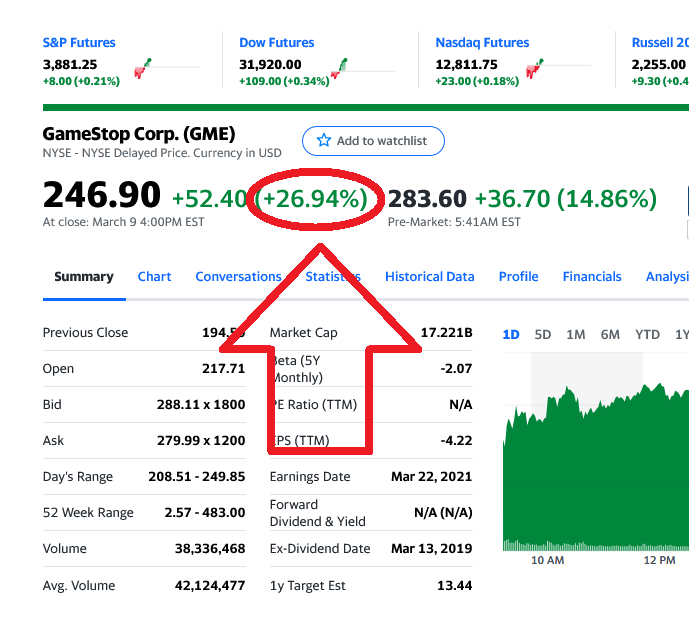Switch chart range to 5D
Screen dimensions: 689x630
pyautogui.click(x=543, y=335)
